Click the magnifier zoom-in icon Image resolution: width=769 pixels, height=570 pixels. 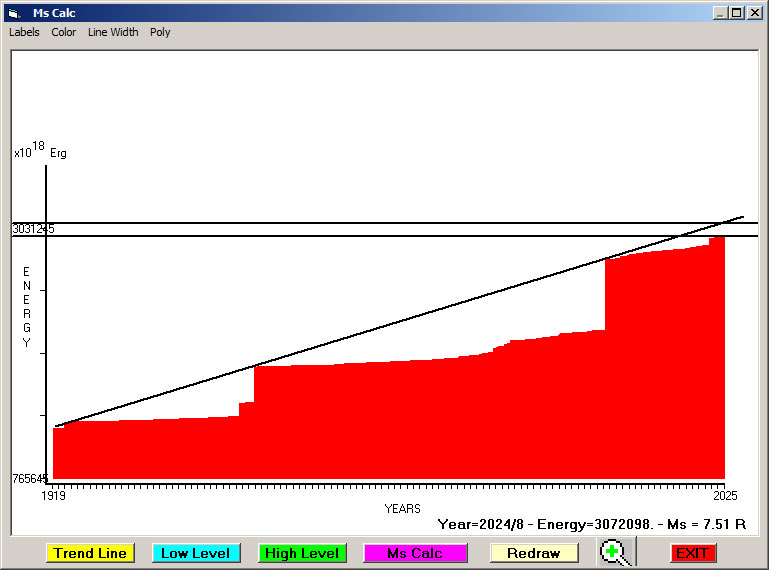[617, 552]
